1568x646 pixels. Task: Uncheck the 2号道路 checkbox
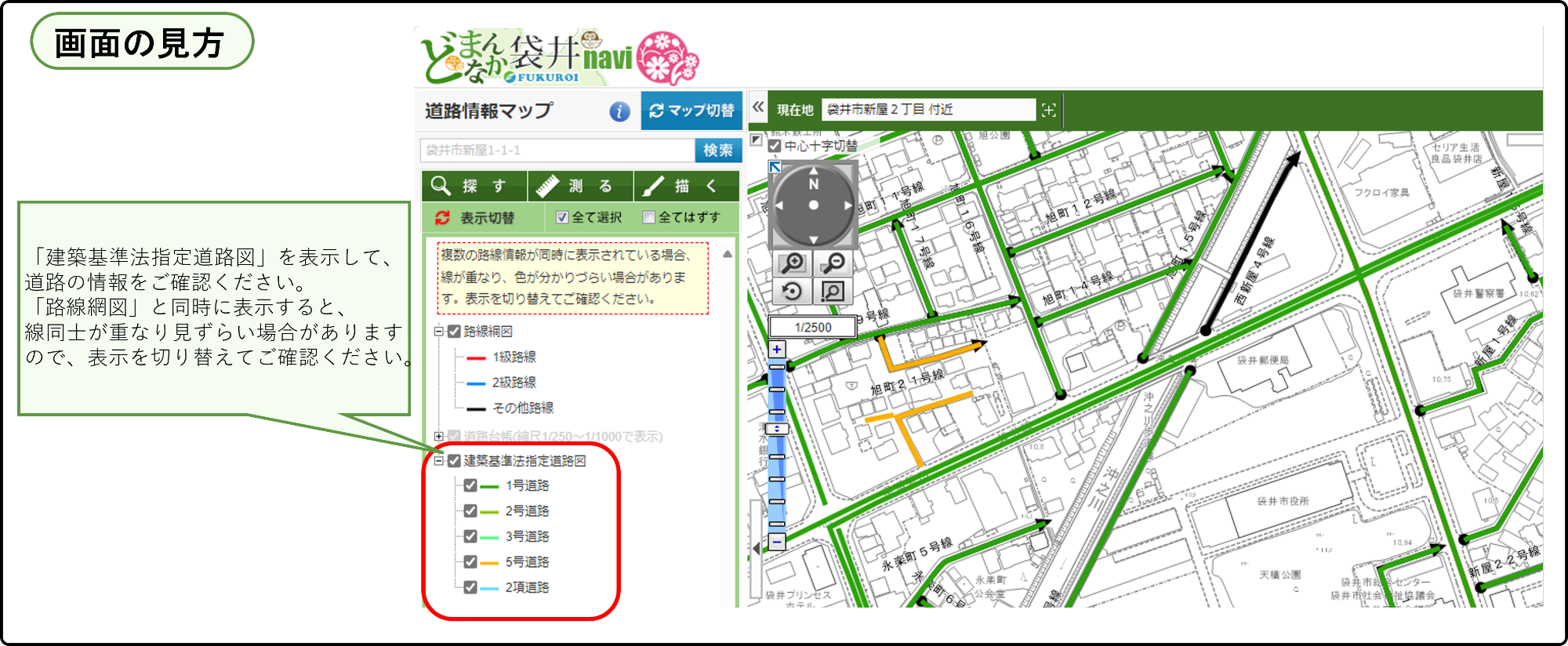[x=470, y=511]
